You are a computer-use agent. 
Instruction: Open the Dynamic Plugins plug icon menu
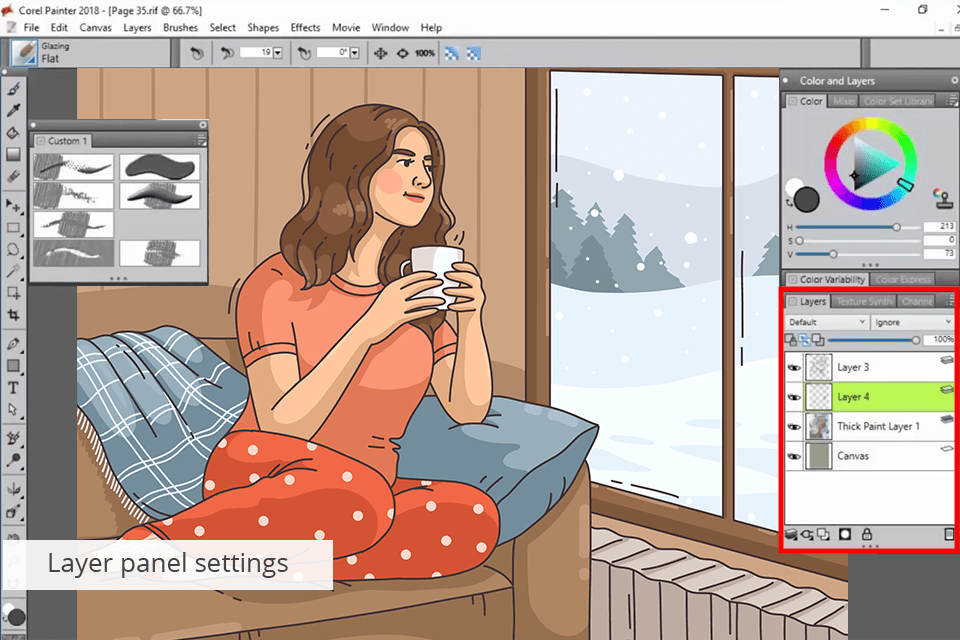click(x=807, y=535)
